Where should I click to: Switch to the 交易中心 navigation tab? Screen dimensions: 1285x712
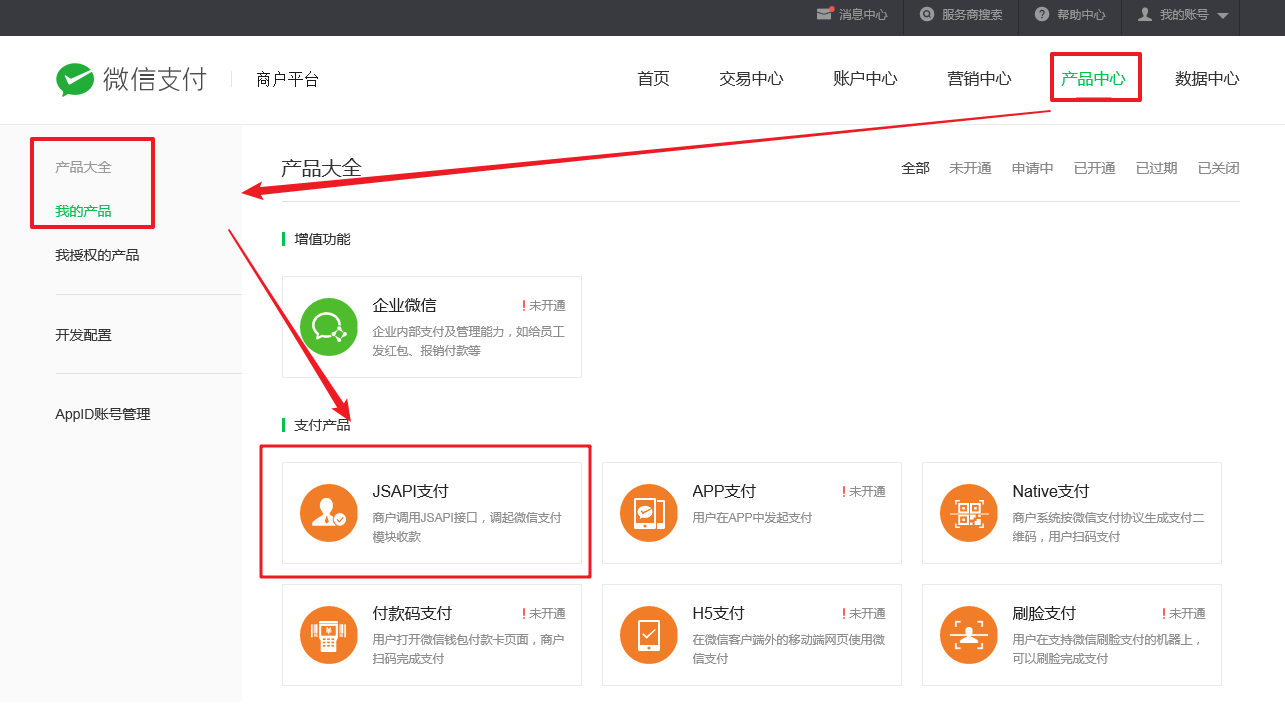[751, 79]
